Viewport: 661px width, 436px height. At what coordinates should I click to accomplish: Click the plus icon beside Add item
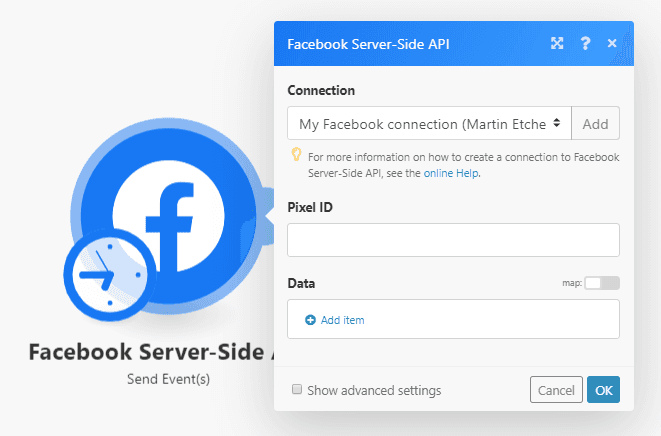[310, 320]
